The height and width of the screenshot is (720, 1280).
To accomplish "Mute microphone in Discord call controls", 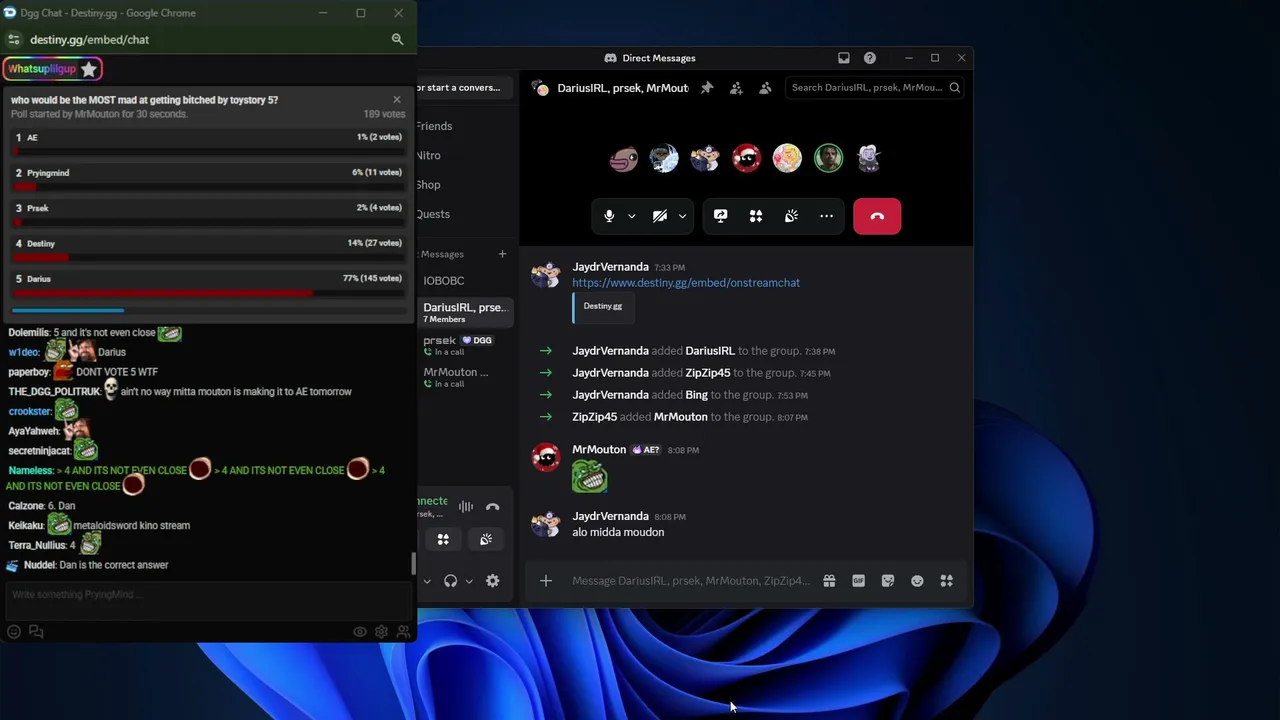I will pyautogui.click(x=609, y=216).
